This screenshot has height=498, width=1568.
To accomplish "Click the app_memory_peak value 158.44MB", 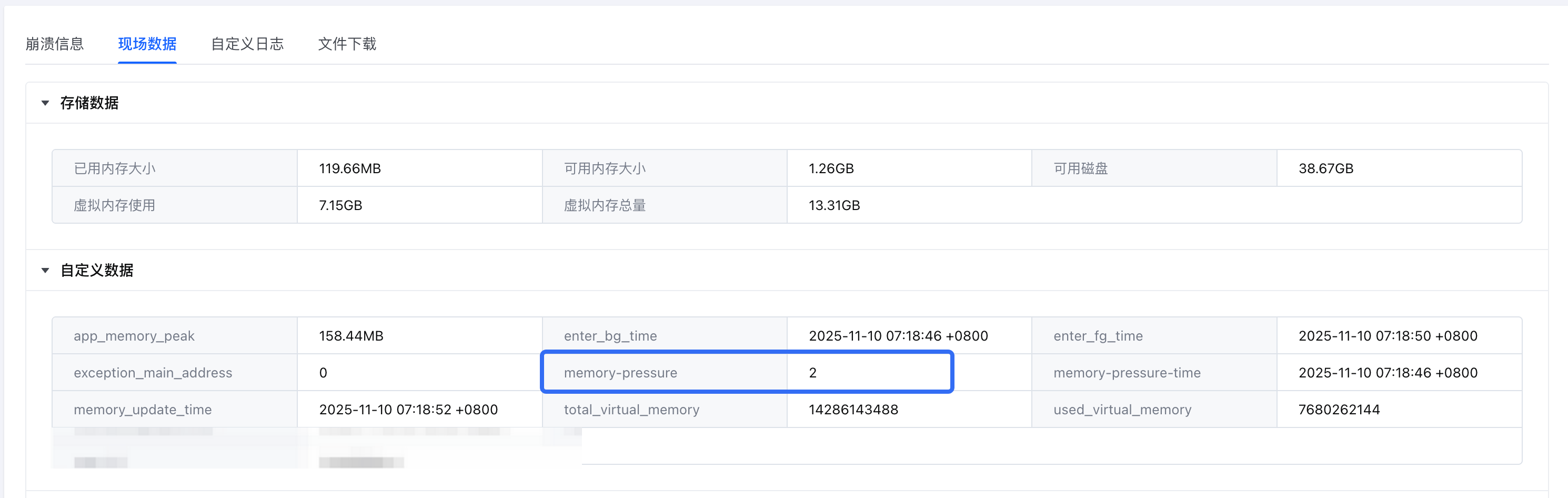I will (351, 336).
